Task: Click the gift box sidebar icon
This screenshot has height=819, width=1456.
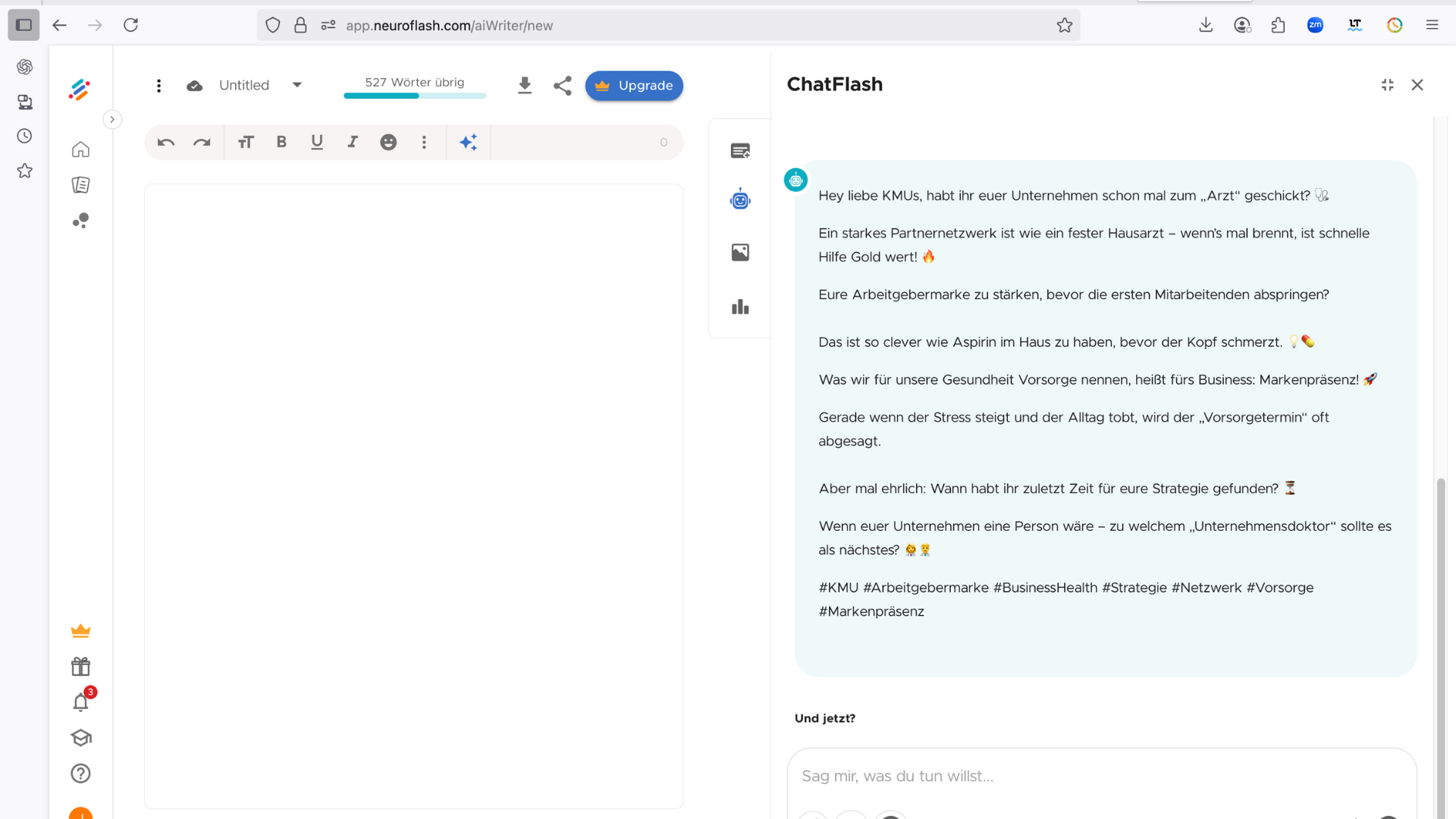Action: pos(80,667)
